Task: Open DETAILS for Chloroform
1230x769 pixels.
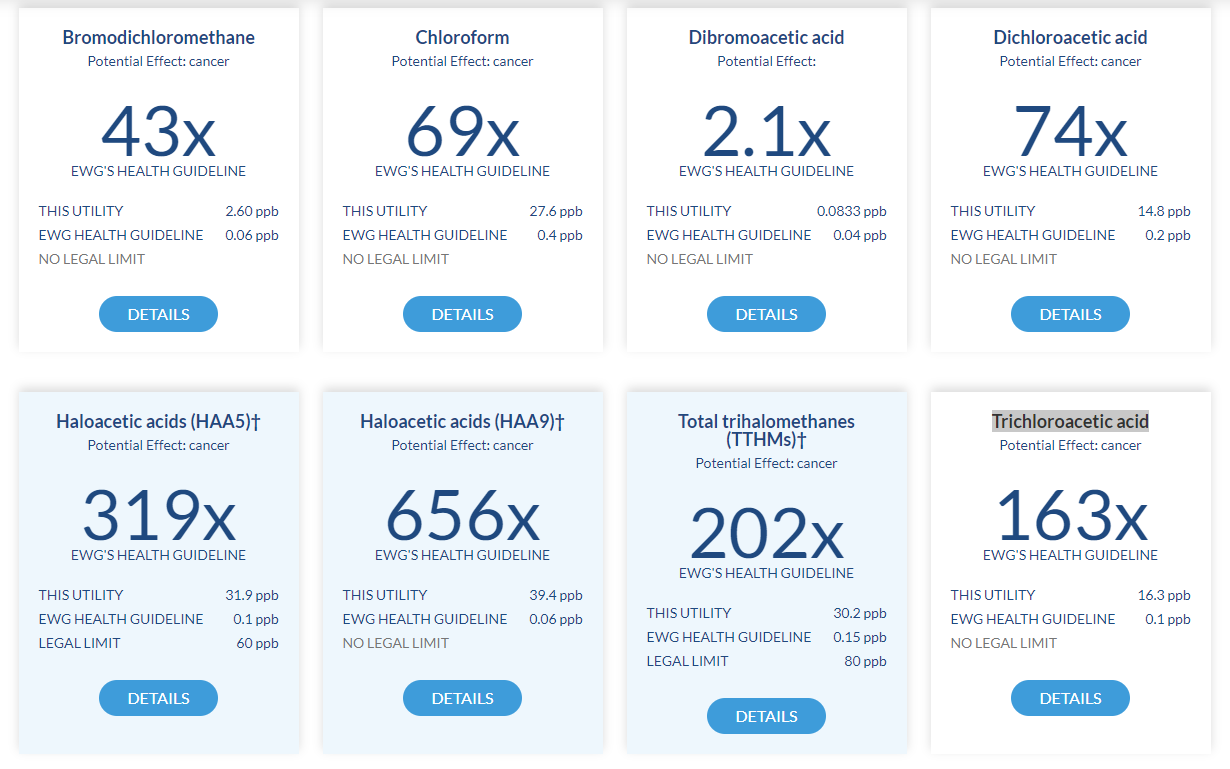Action: coord(462,314)
